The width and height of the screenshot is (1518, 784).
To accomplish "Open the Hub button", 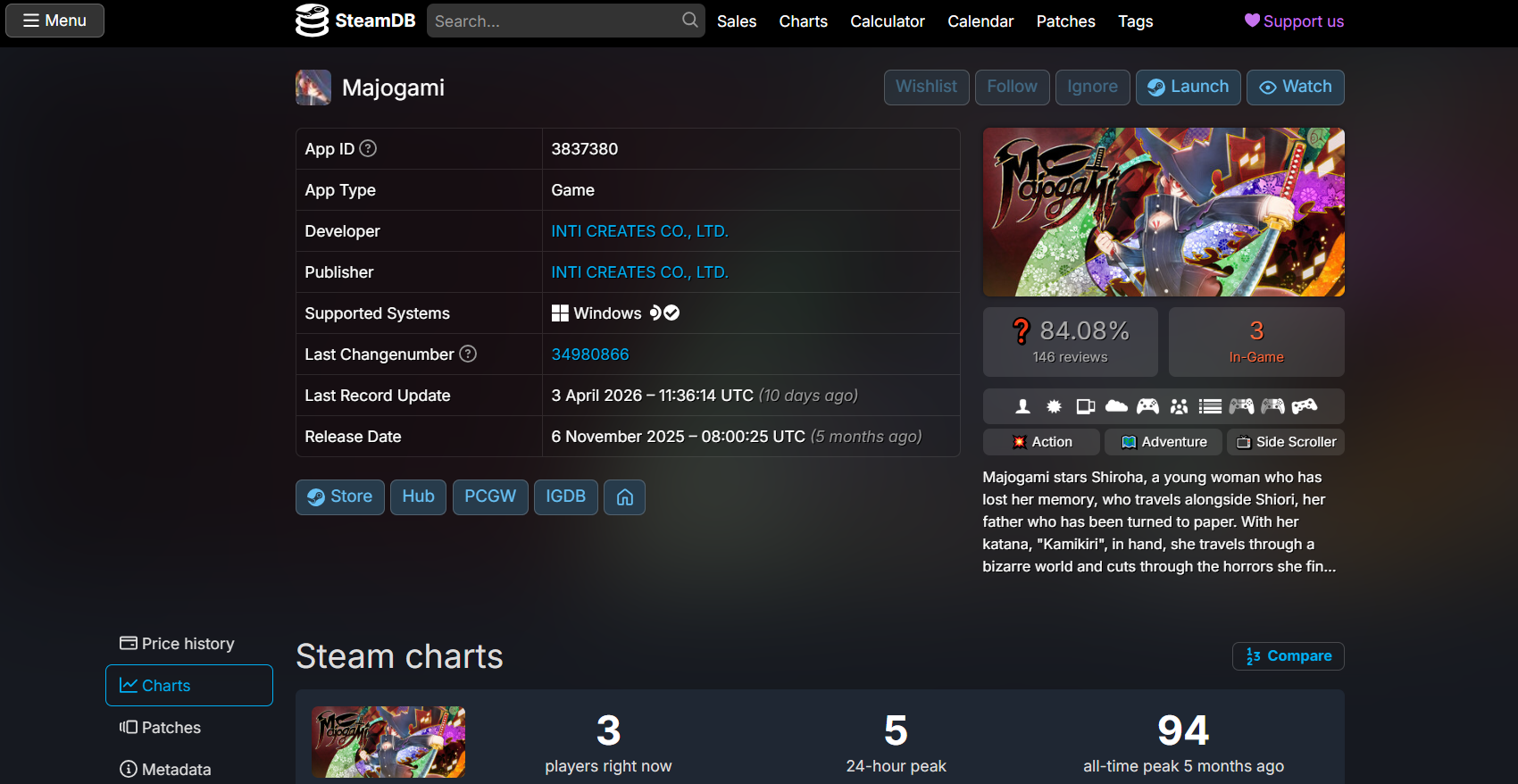I will pyautogui.click(x=418, y=497).
